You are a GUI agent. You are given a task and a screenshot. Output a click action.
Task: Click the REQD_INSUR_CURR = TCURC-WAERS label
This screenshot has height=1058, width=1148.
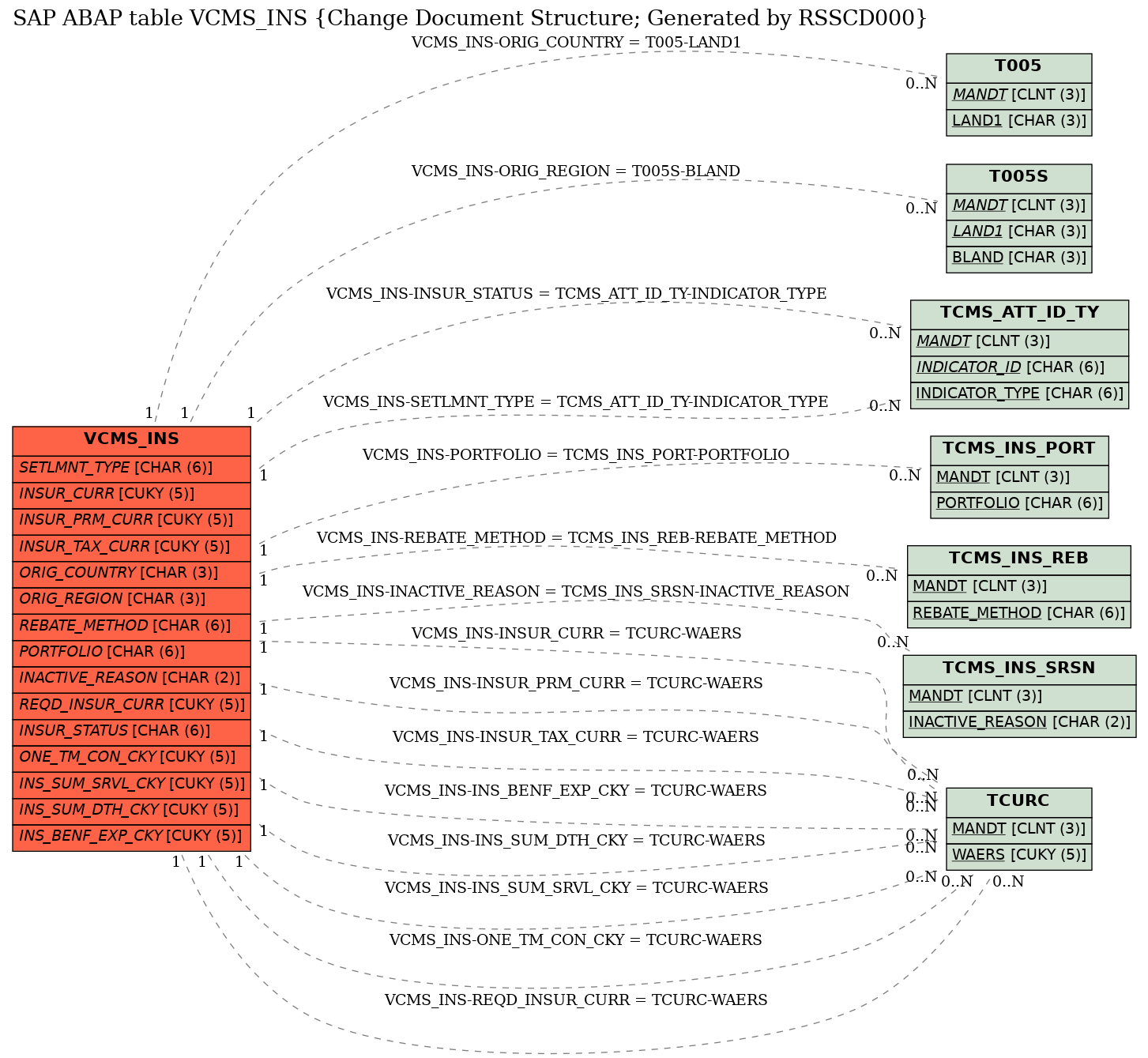pos(576,1000)
